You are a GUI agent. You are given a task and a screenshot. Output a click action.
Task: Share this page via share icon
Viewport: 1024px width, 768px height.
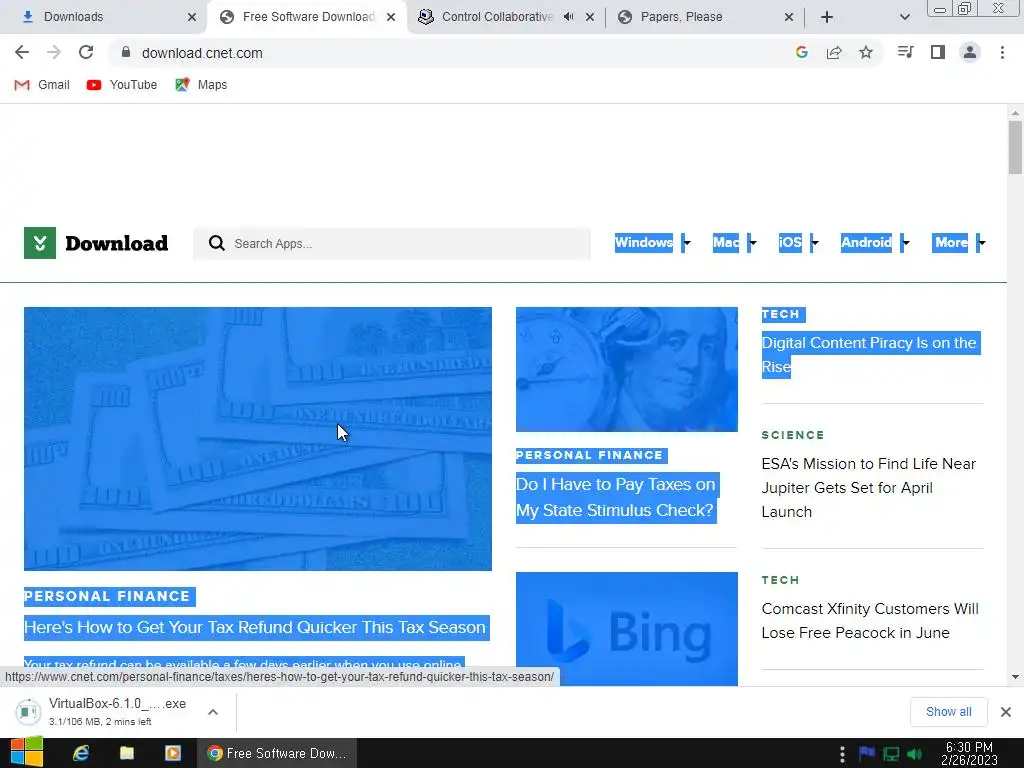pos(834,52)
